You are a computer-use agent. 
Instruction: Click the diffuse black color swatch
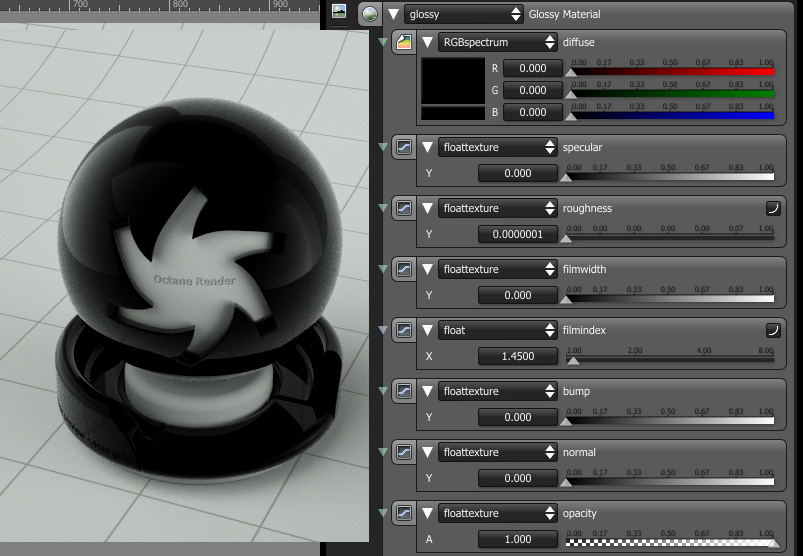[x=453, y=81]
